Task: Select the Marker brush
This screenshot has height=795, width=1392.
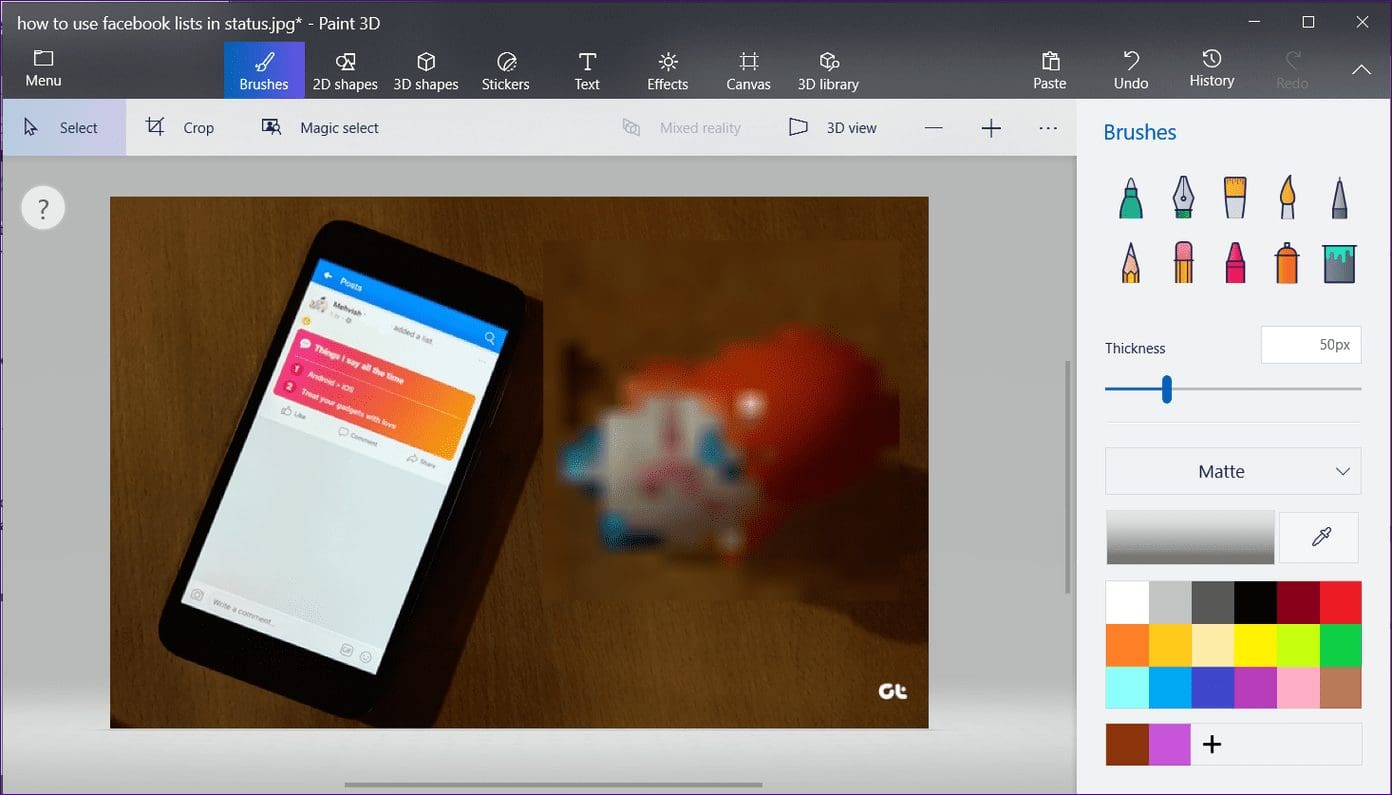Action: [1130, 198]
